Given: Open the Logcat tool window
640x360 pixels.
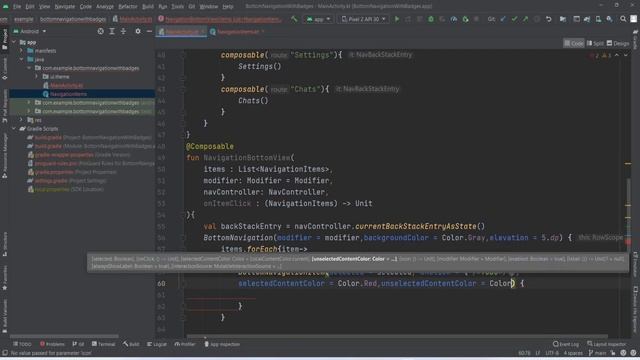Looking at the screenshot, I should tap(157, 344).
